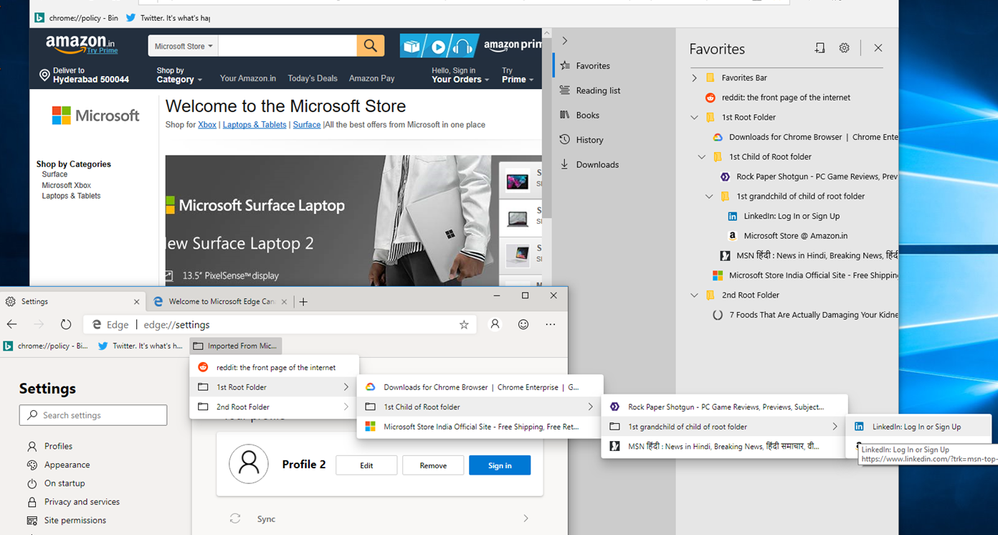Click the Edit button for Profile 2
This screenshot has width=998, height=535.
pos(367,465)
